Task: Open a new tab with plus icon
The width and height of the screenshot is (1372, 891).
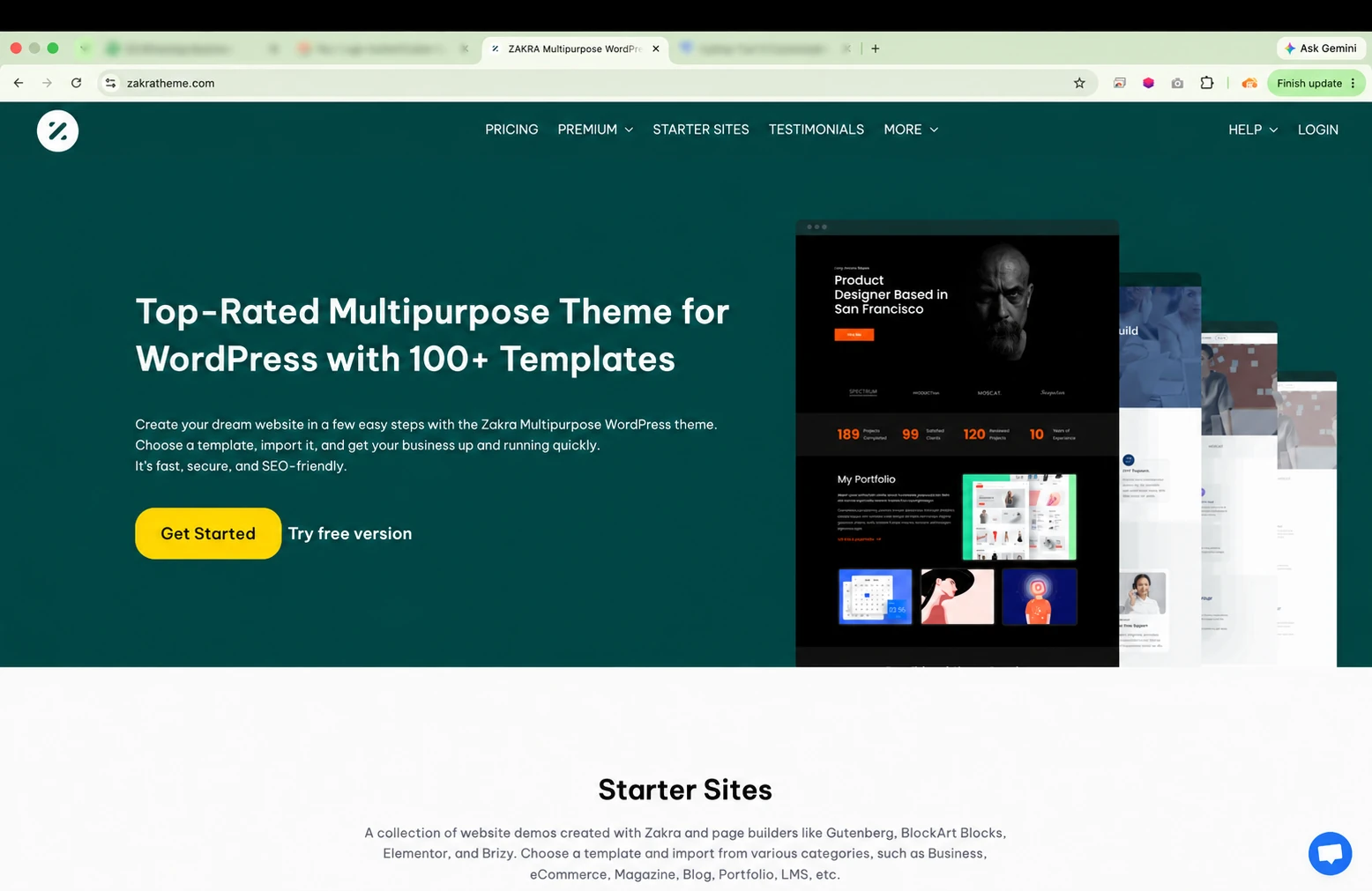Action: click(x=875, y=48)
